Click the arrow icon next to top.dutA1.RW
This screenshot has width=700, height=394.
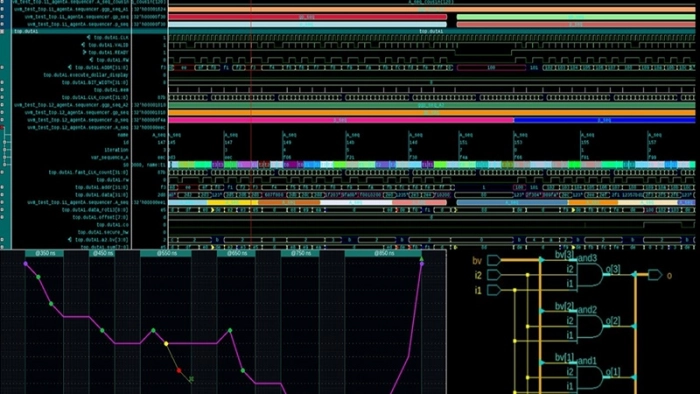point(91,60)
